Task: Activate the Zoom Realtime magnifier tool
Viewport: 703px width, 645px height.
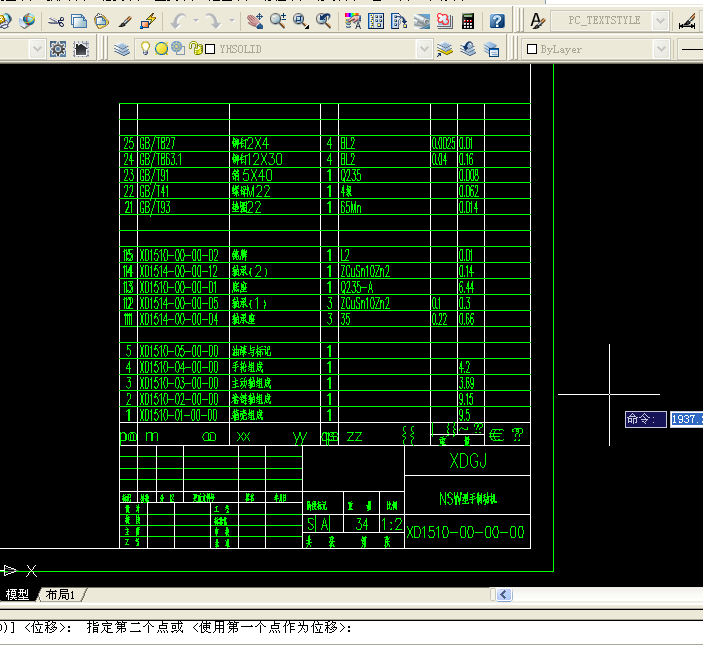Action: click(x=278, y=21)
